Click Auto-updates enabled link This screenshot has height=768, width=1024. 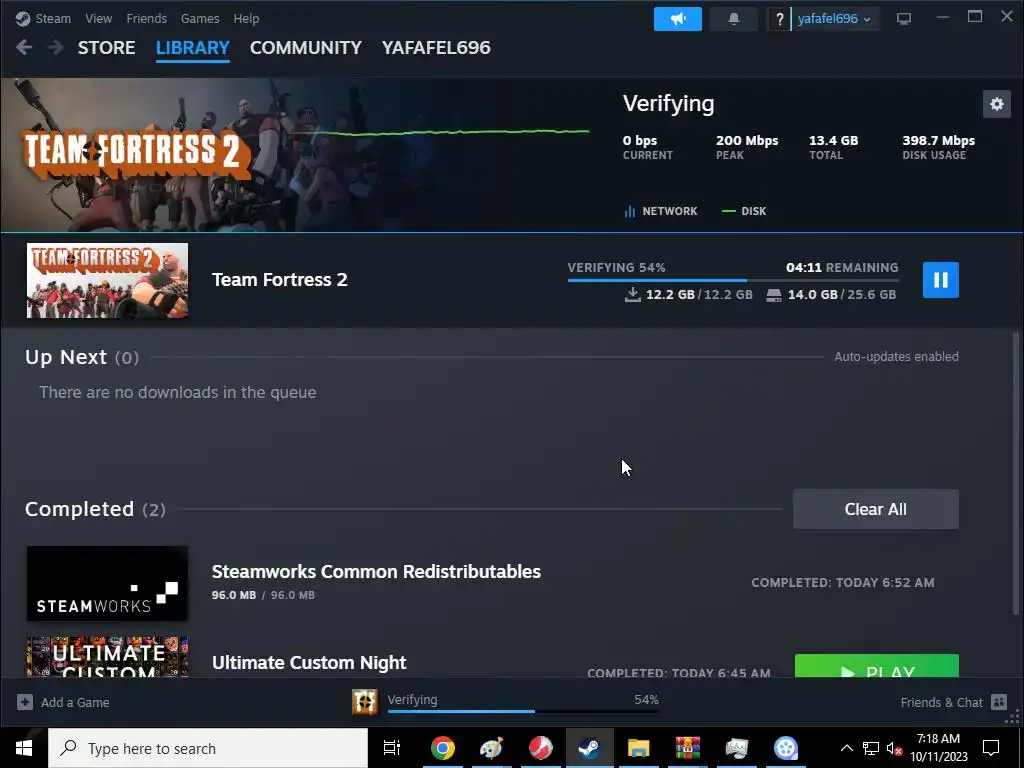coord(896,357)
